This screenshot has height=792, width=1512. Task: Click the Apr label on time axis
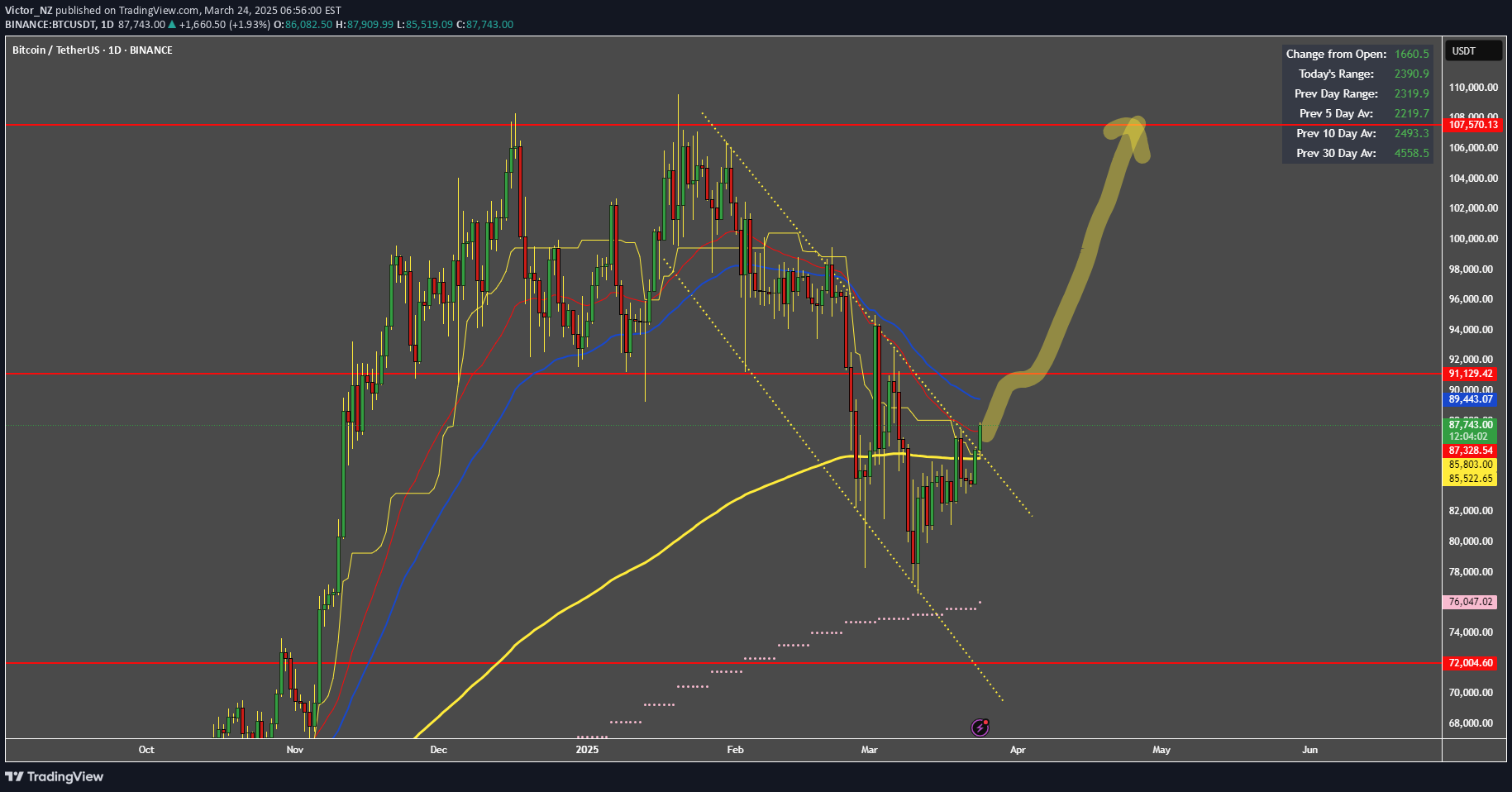click(x=1018, y=750)
